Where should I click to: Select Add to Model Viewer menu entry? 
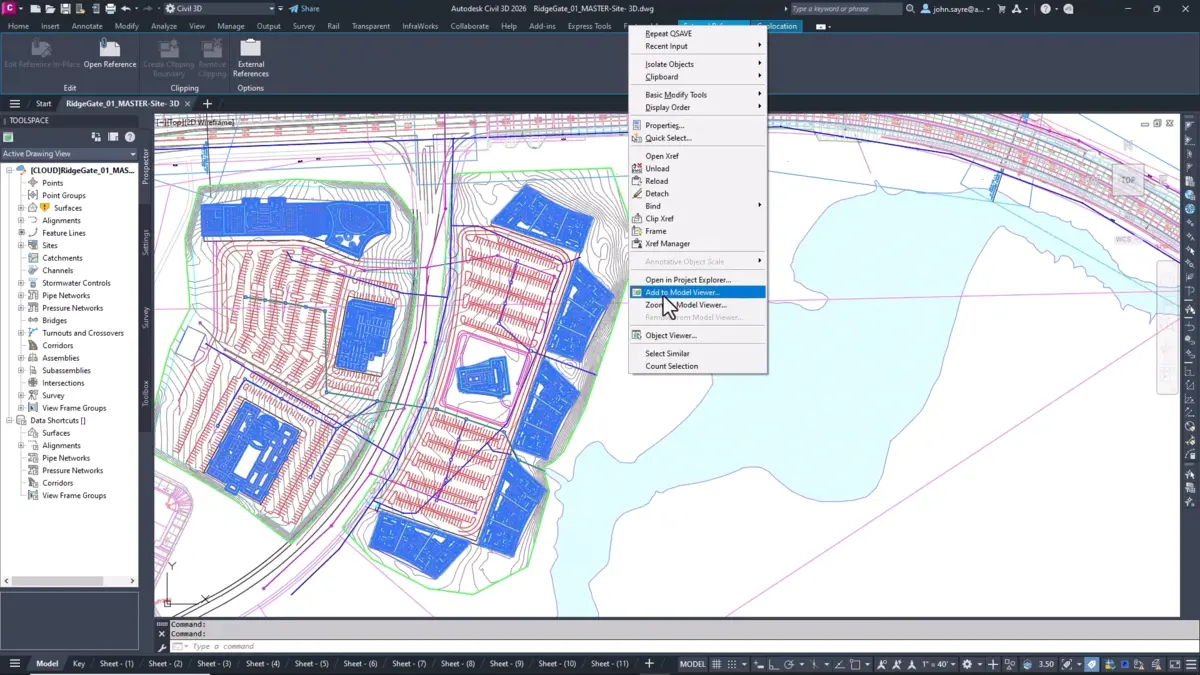698,292
